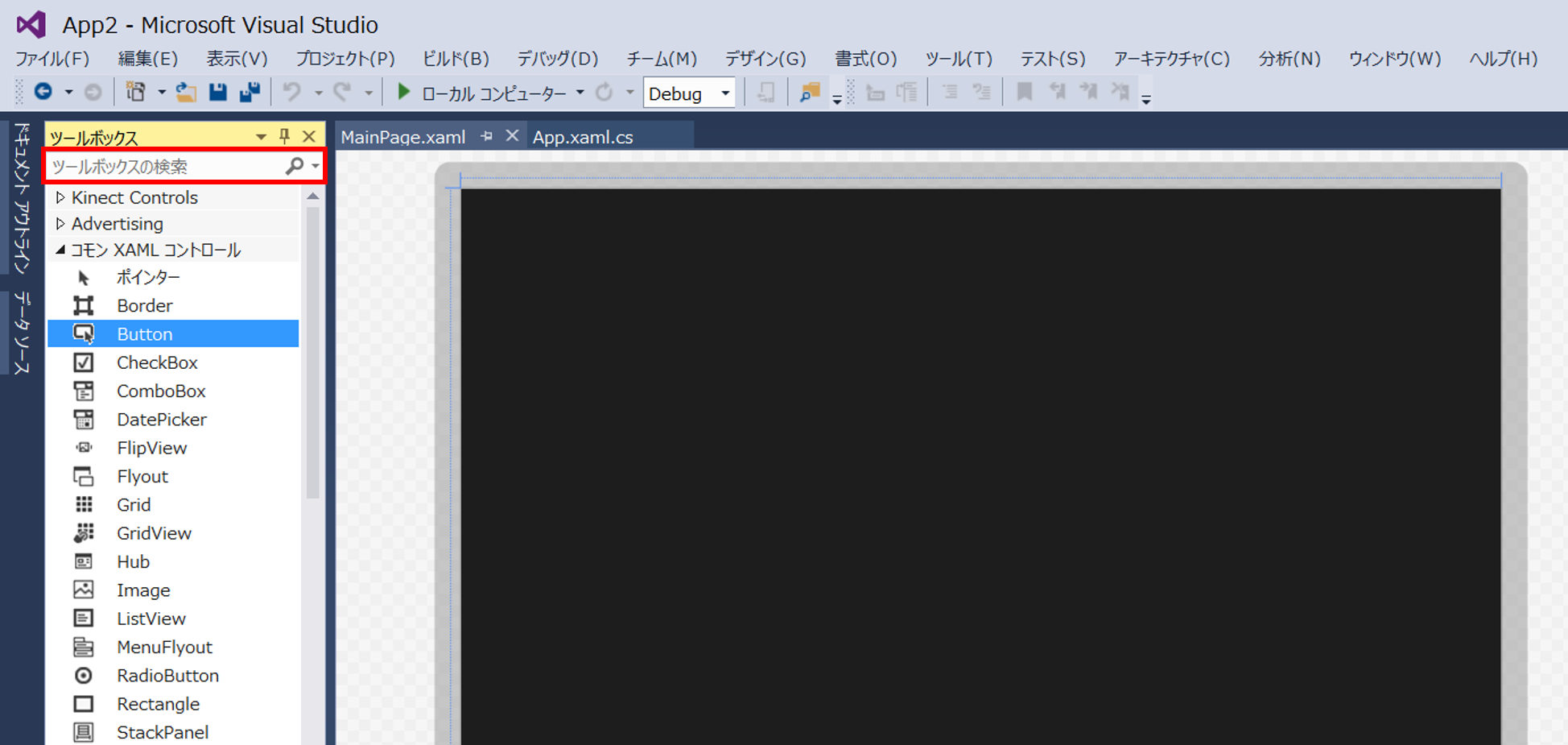
Task: Open Find in Files with the folder-magnifier icon
Action: coord(809,92)
